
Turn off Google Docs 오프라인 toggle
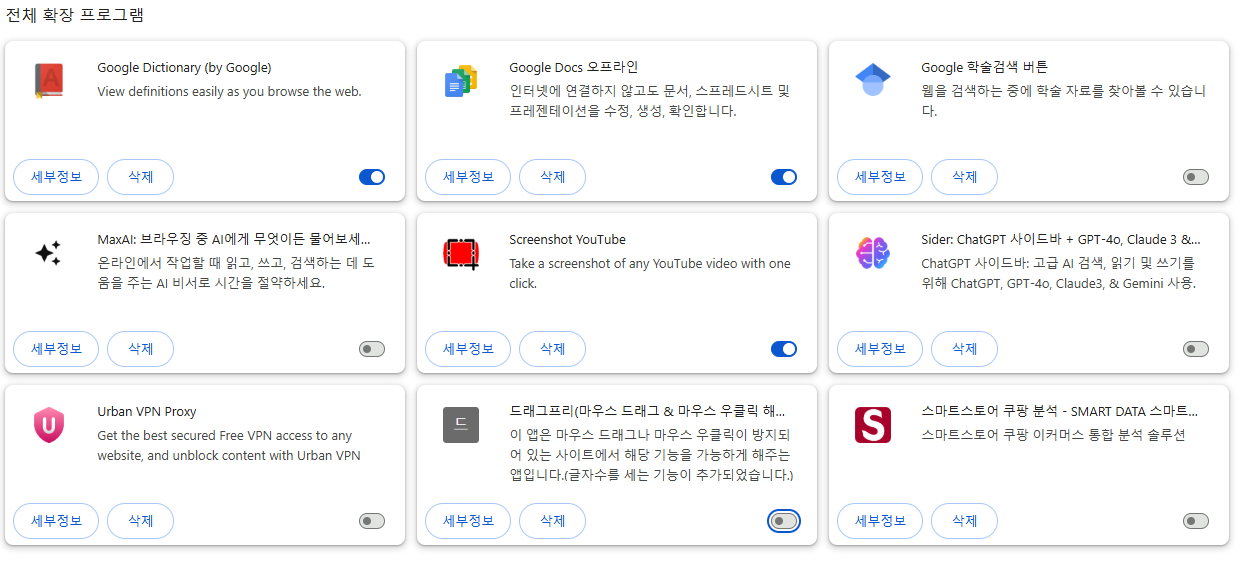(x=784, y=177)
